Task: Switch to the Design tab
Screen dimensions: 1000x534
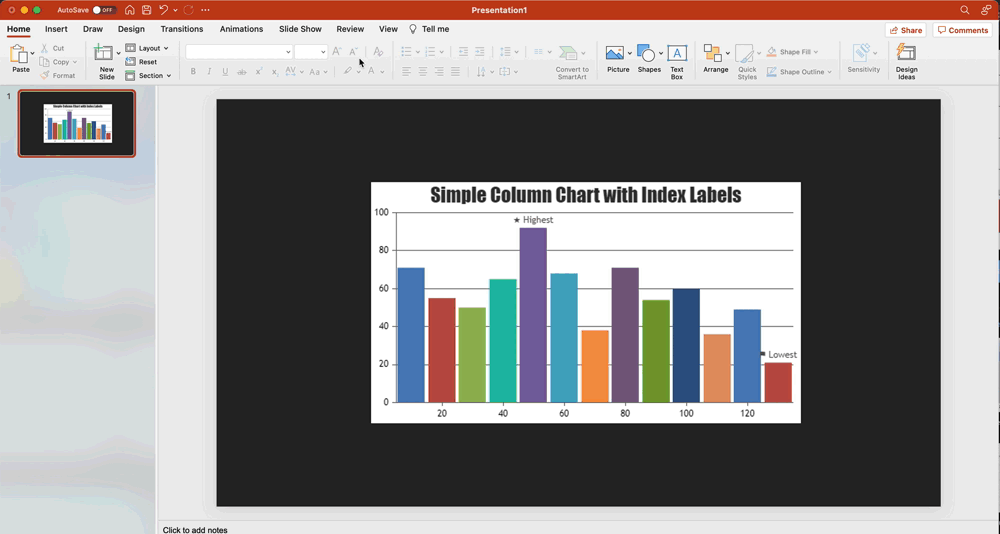Action: click(131, 29)
